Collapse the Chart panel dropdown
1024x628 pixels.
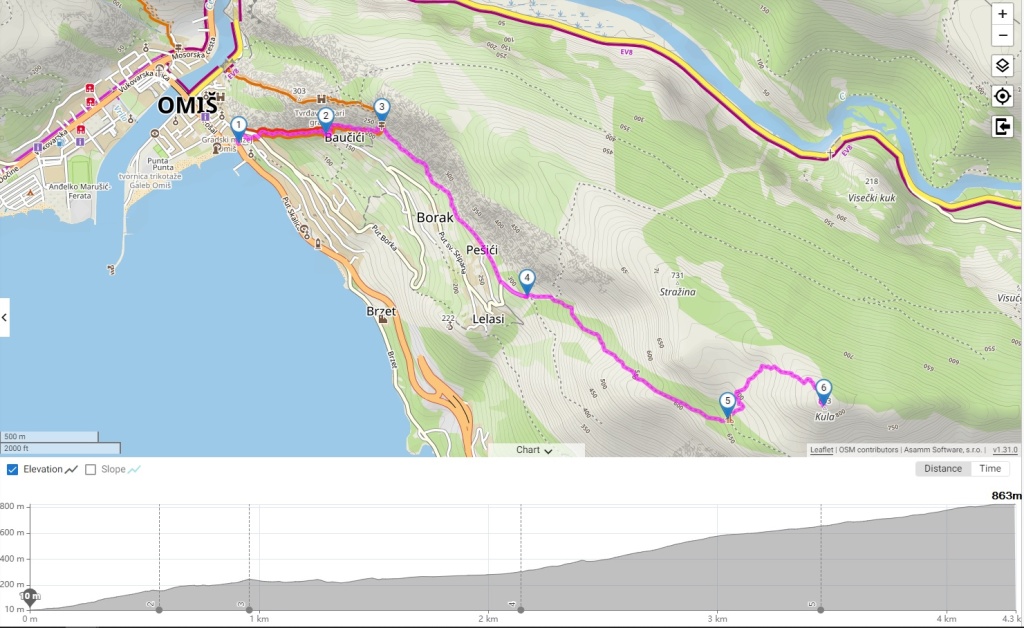point(535,450)
